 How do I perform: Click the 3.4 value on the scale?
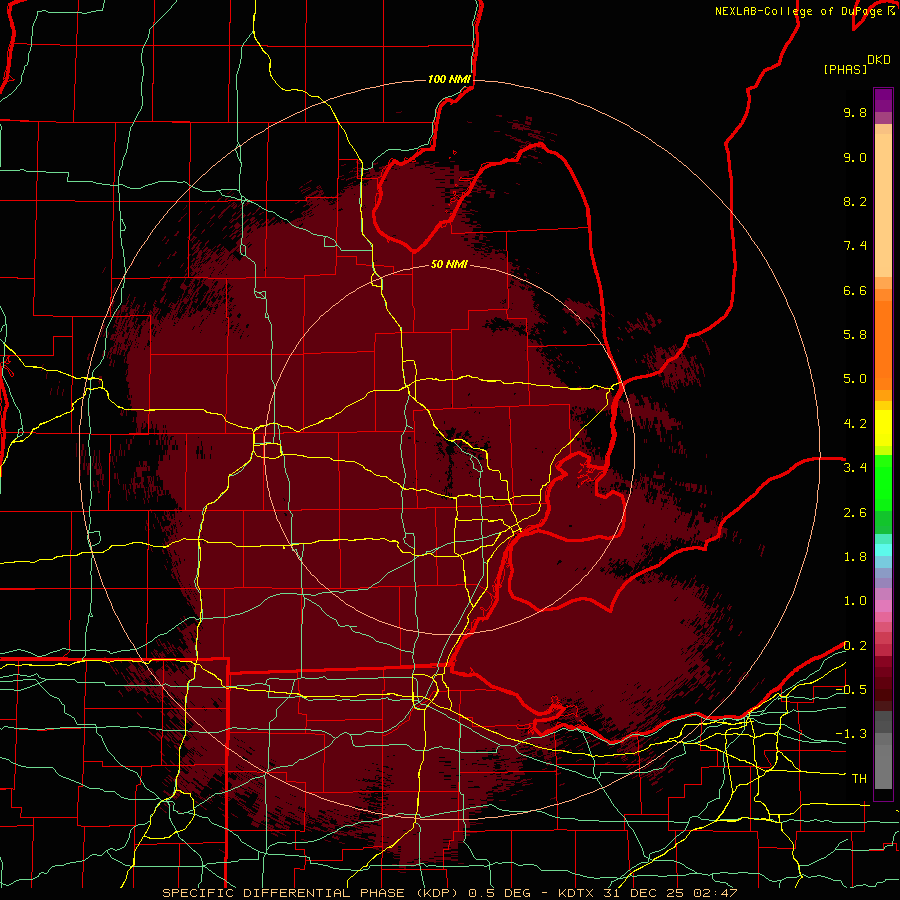[x=855, y=468]
